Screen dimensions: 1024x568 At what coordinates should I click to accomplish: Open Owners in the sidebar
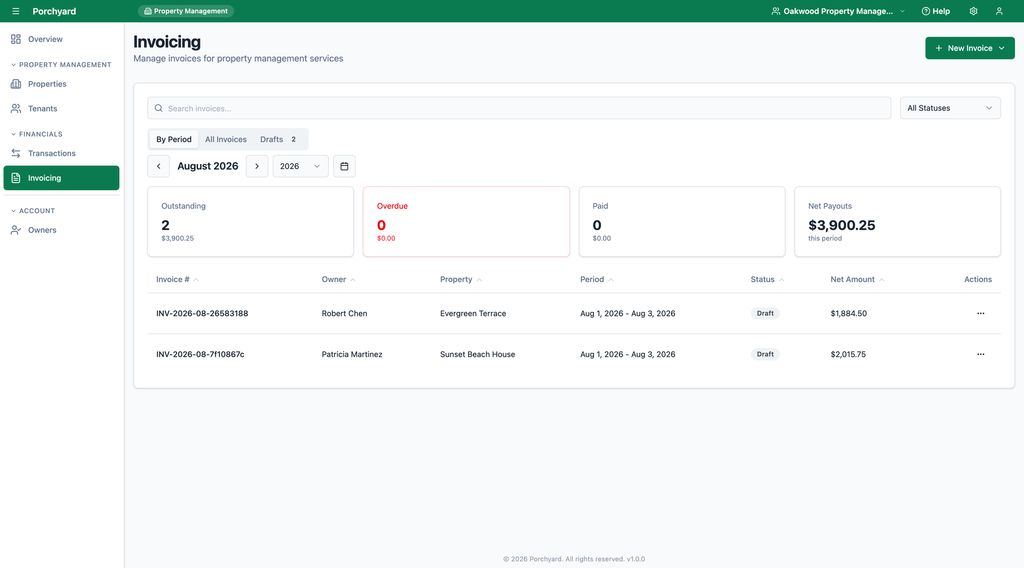pyautogui.click(x=61, y=230)
